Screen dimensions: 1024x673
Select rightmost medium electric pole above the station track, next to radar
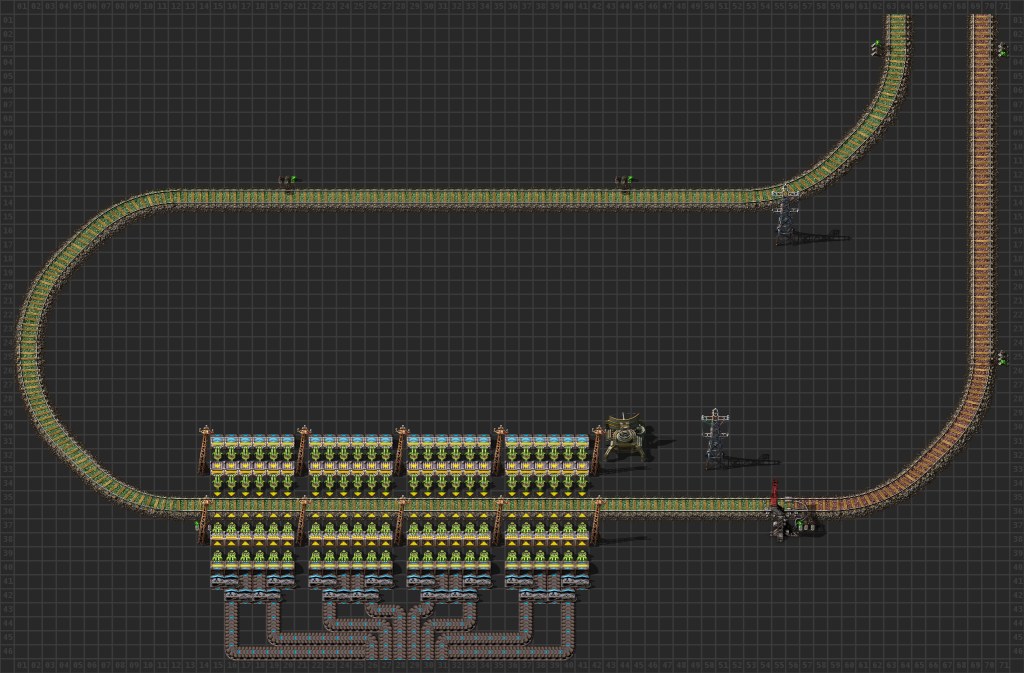[x=596, y=450]
